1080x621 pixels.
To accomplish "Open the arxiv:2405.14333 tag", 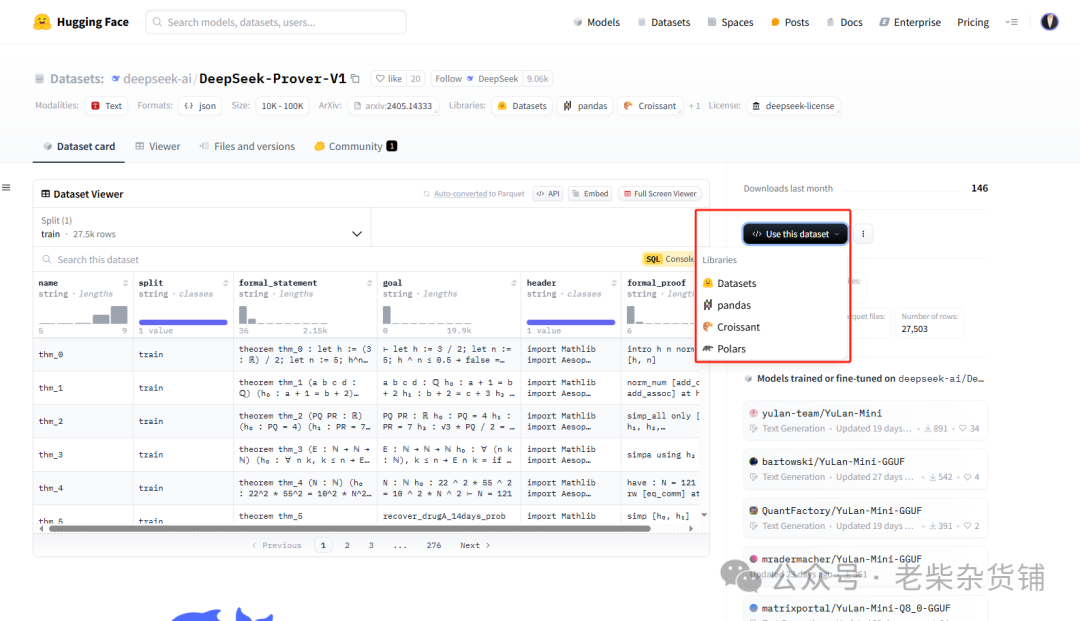I will (393, 105).
